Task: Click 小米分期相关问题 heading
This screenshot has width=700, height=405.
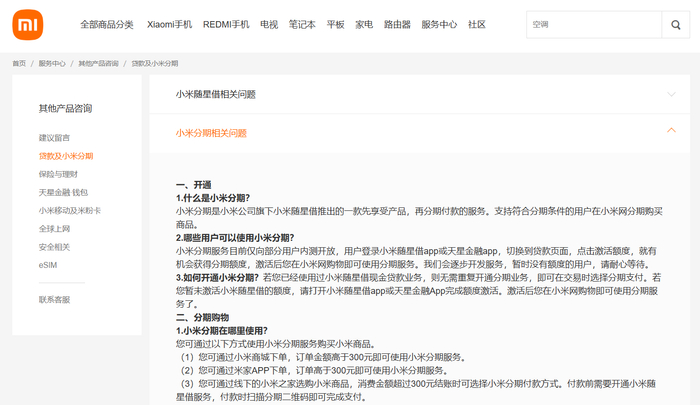Action: click(211, 133)
